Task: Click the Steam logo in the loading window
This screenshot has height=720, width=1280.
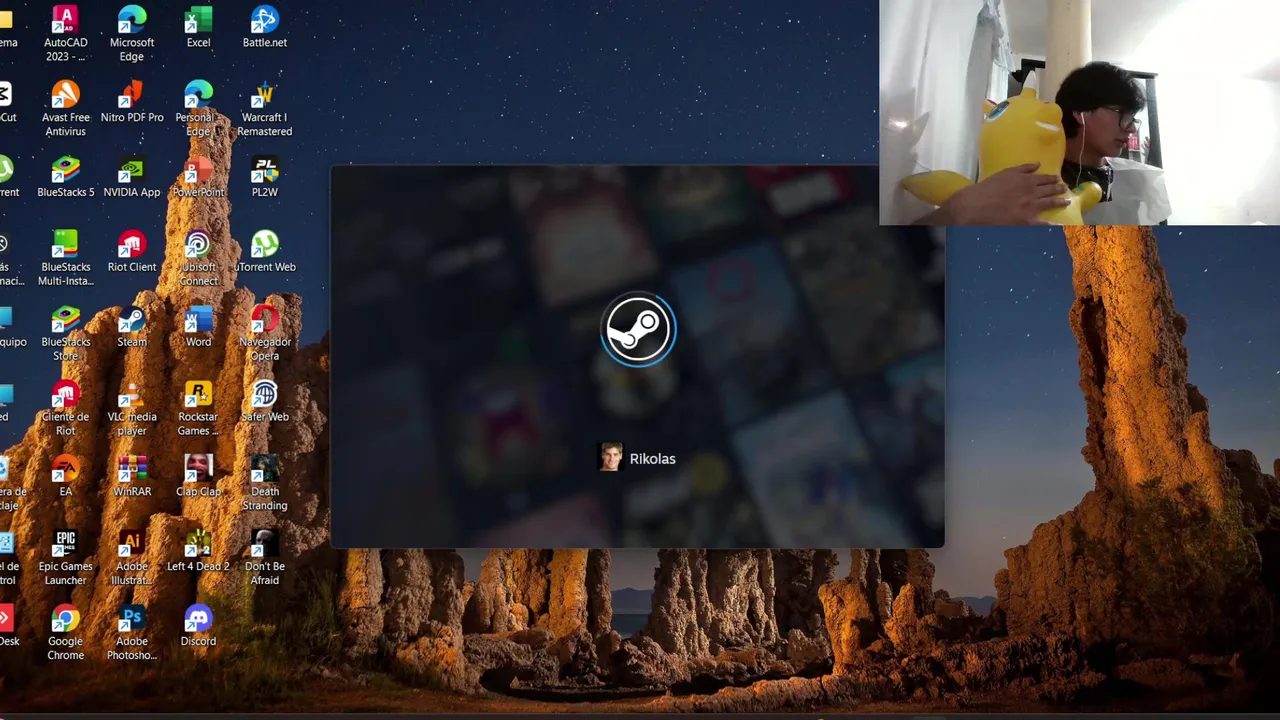Action: [638, 330]
